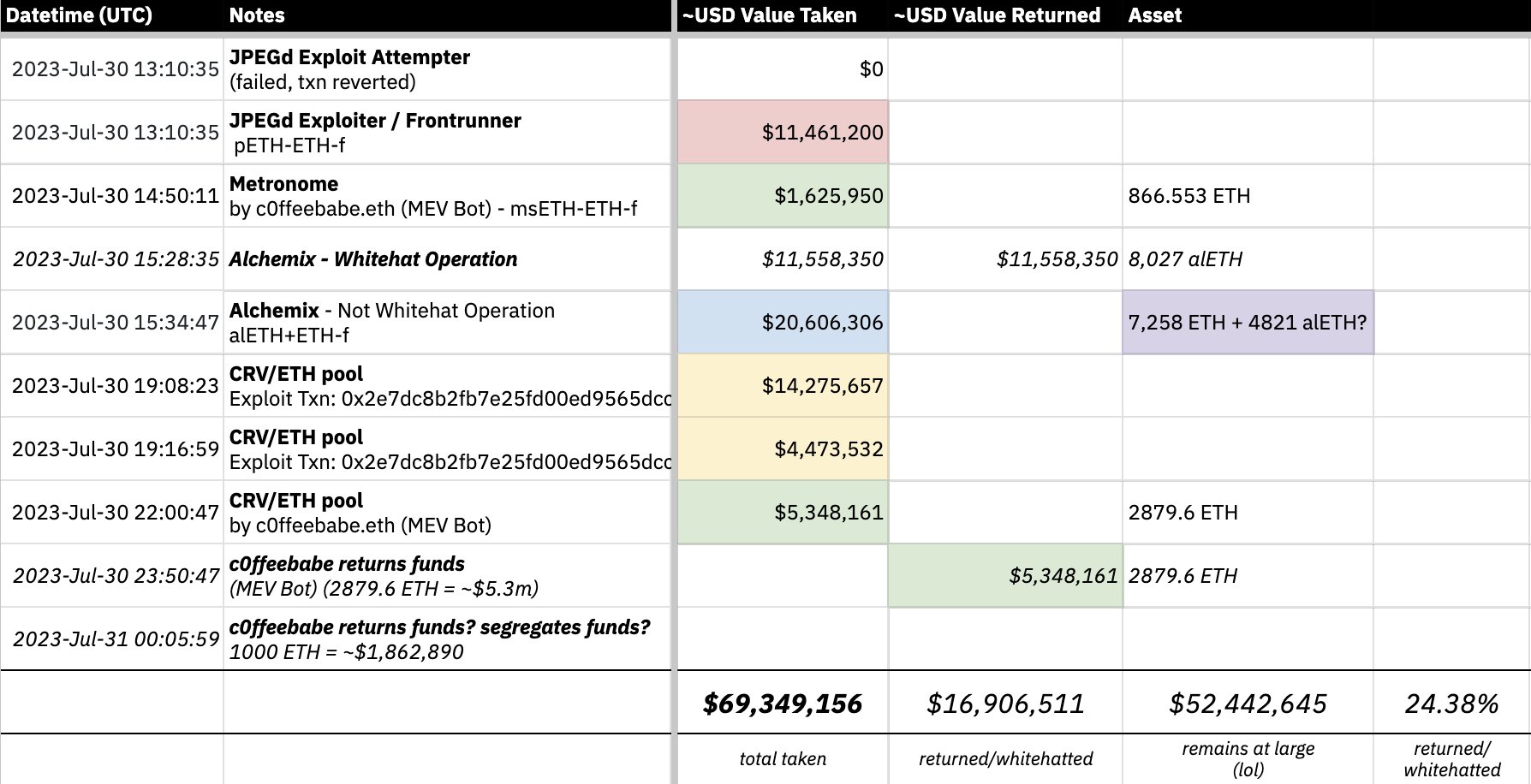Select the $16,906,511 returned total cell
The height and width of the screenshot is (784, 1531).
coord(1005,704)
